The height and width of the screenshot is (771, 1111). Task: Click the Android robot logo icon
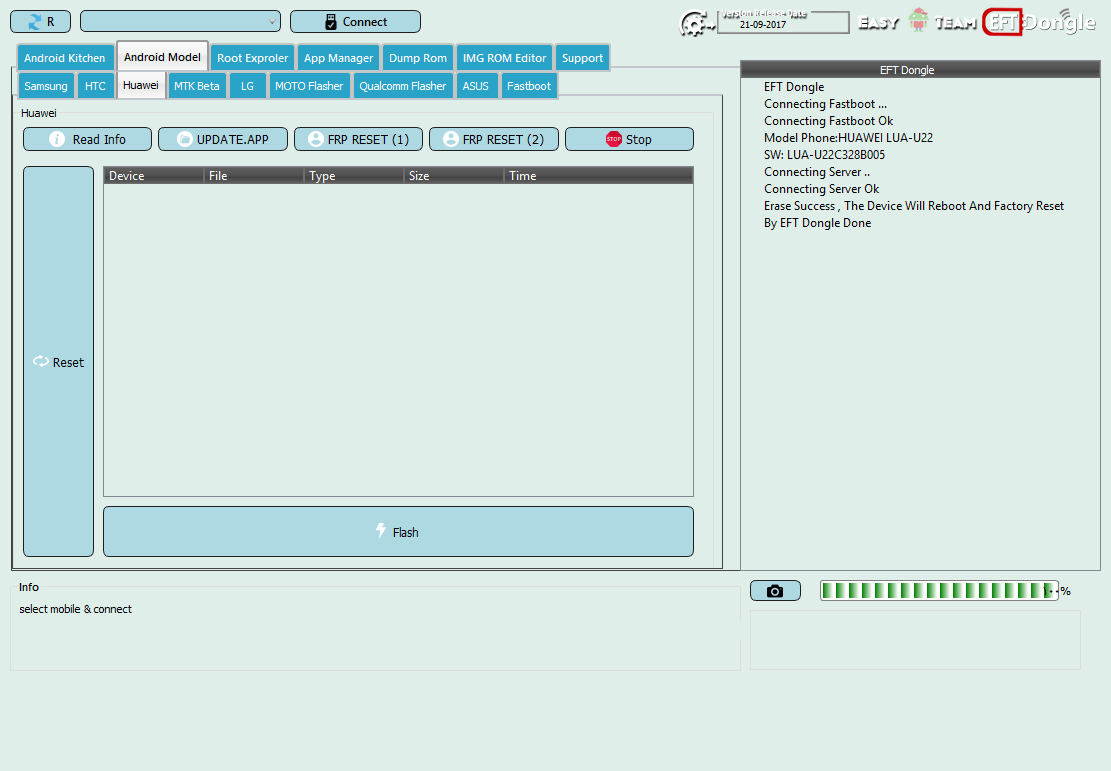click(x=918, y=21)
